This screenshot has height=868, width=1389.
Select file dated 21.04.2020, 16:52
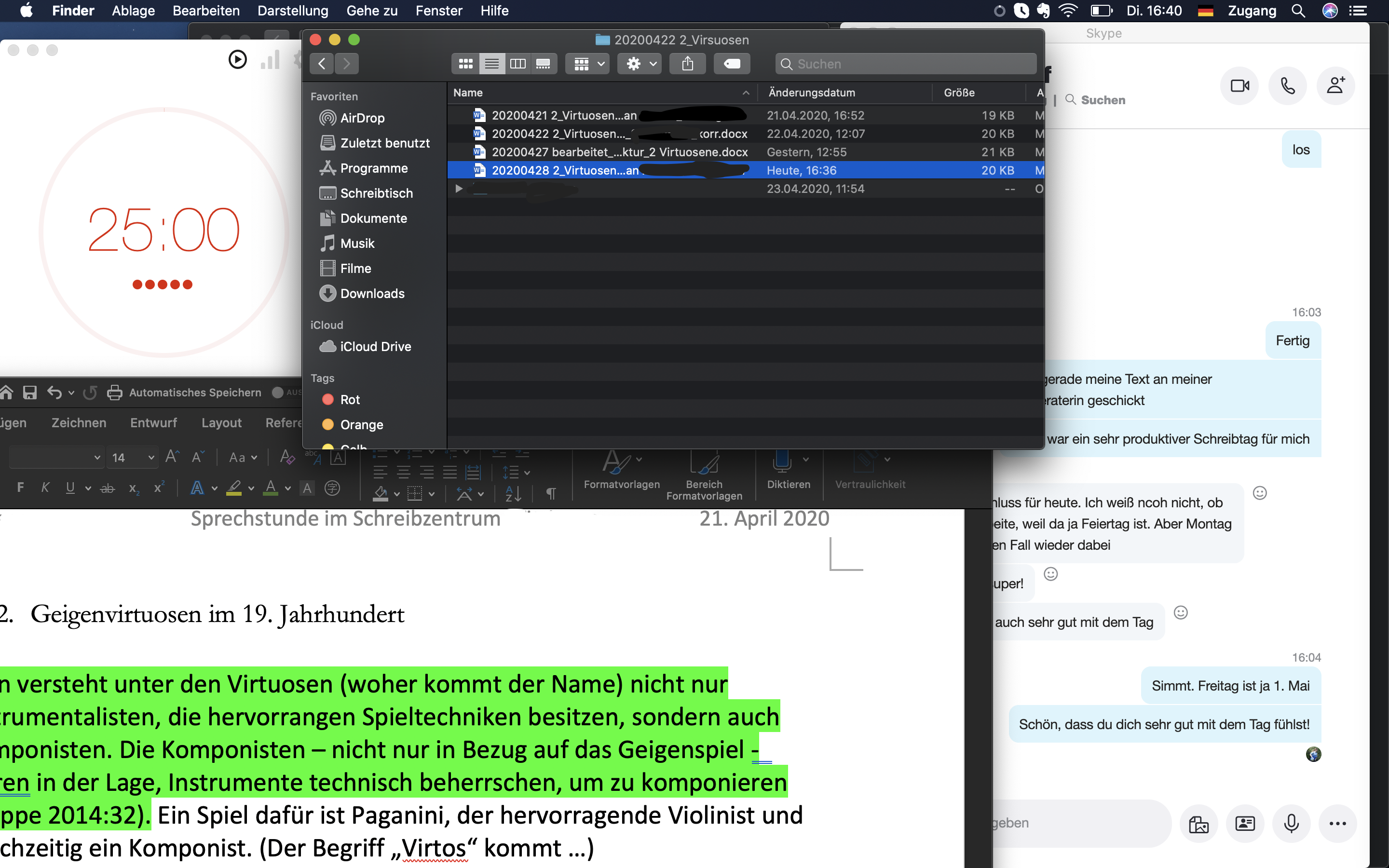point(745,115)
